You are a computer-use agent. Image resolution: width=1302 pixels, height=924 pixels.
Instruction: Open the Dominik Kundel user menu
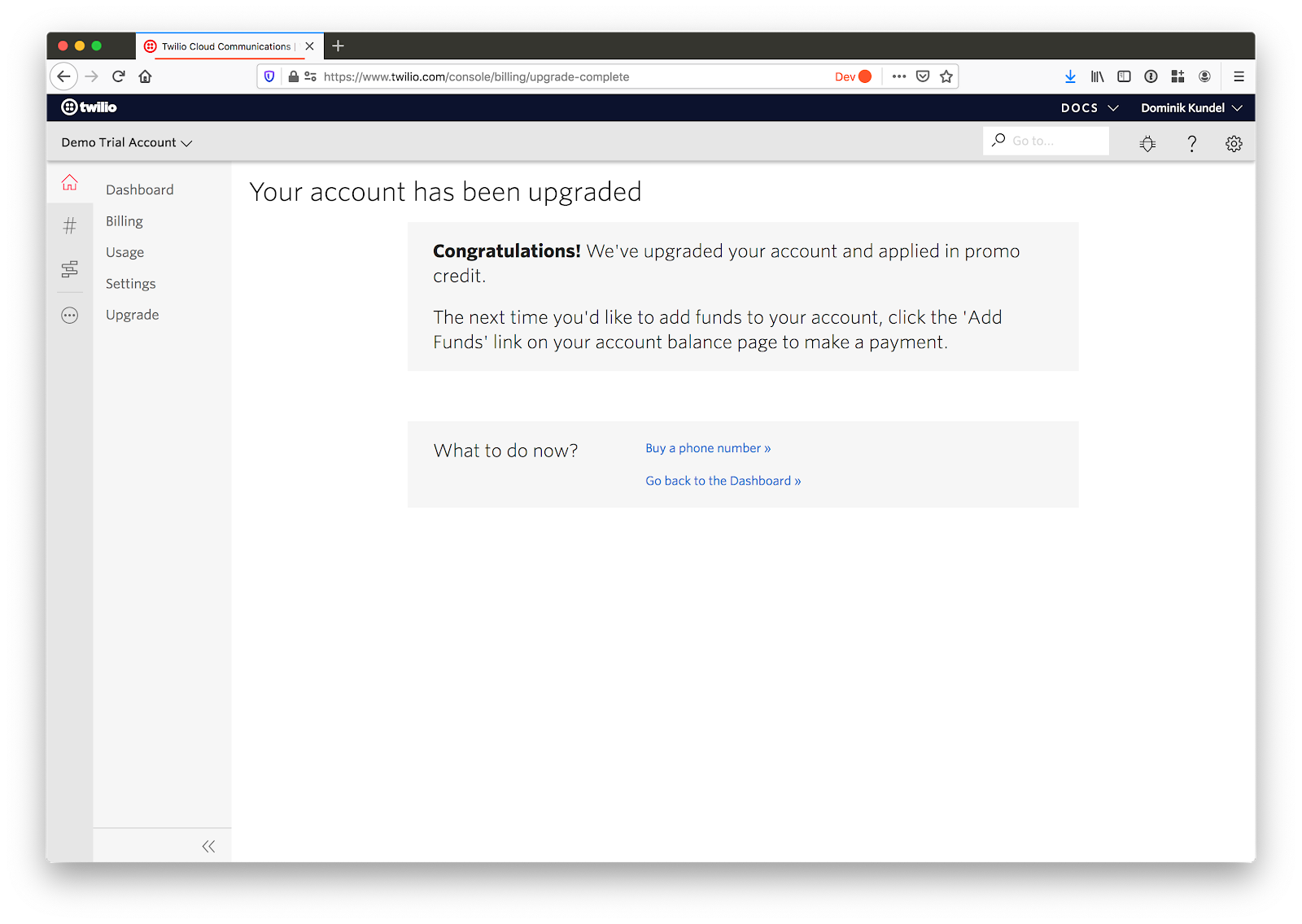(1191, 108)
